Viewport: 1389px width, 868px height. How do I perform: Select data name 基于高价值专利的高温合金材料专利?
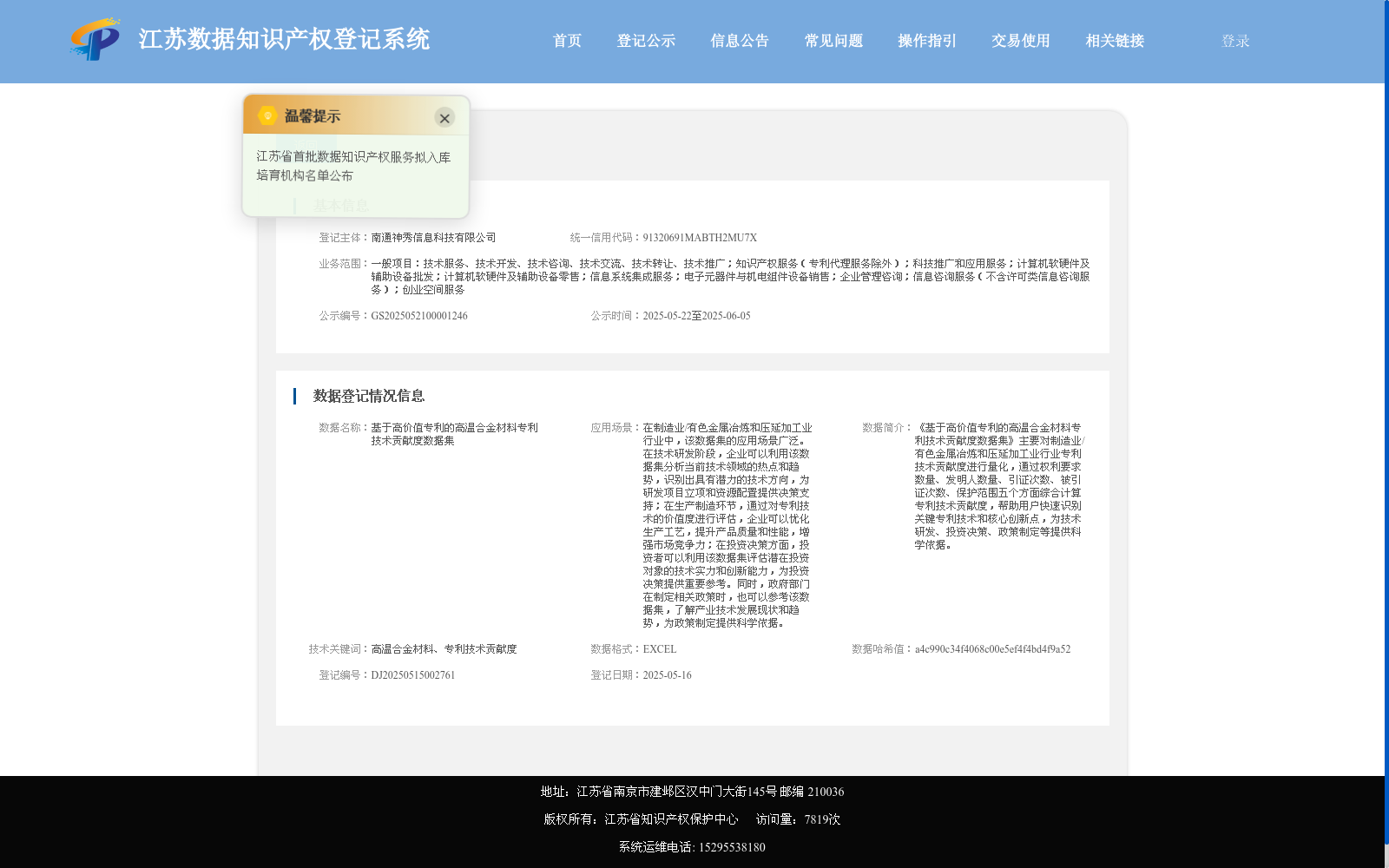pyautogui.click(x=454, y=428)
